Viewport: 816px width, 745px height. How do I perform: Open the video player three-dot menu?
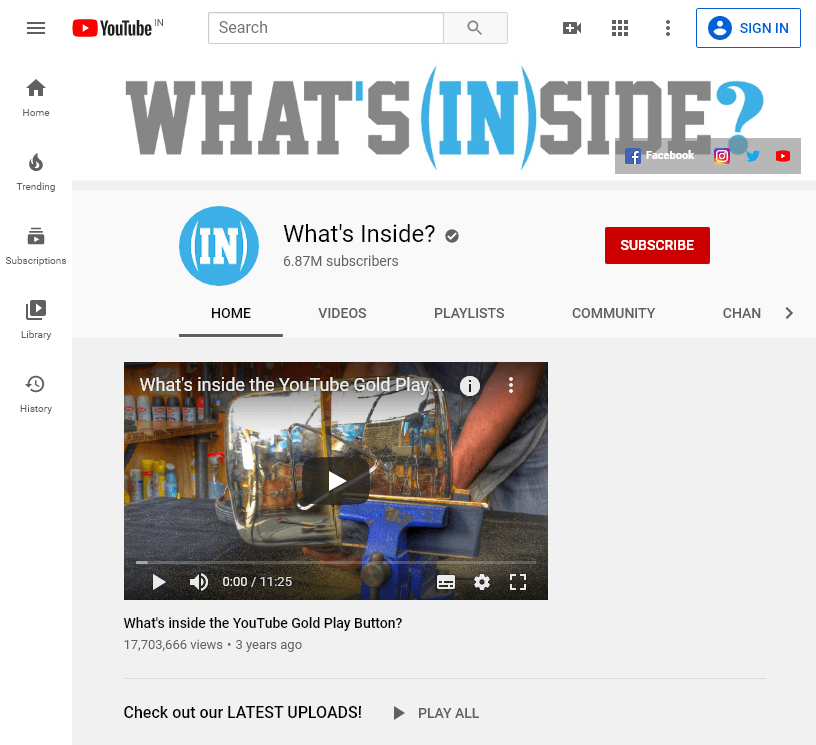pos(511,385)
